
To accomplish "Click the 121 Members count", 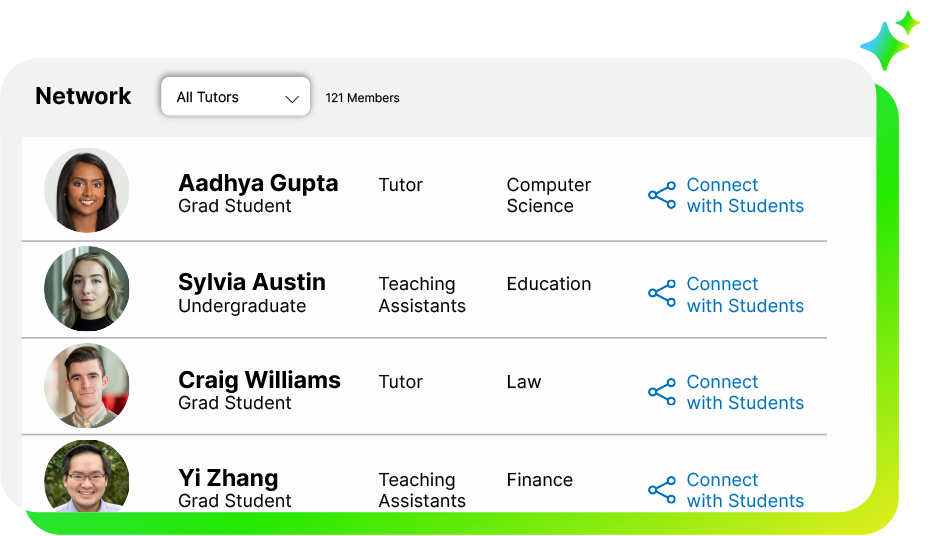I will pos(362,98).
